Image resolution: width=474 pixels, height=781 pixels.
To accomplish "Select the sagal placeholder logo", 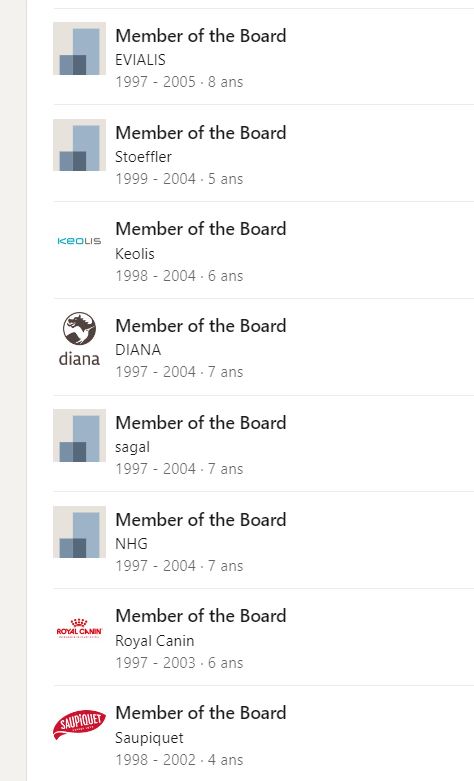I will (x=79, y=435).
